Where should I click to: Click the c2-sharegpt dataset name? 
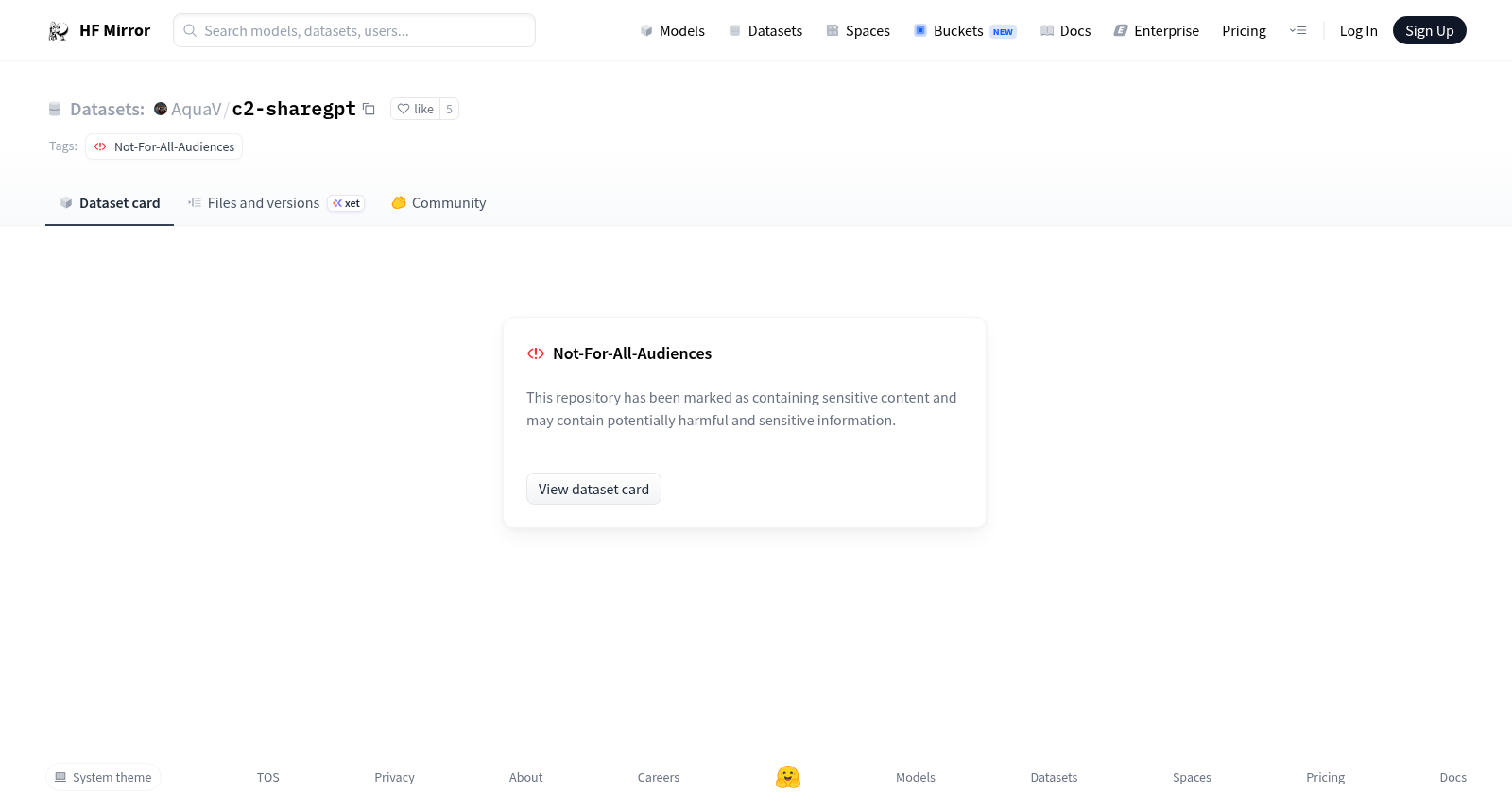tap(294, 109)
